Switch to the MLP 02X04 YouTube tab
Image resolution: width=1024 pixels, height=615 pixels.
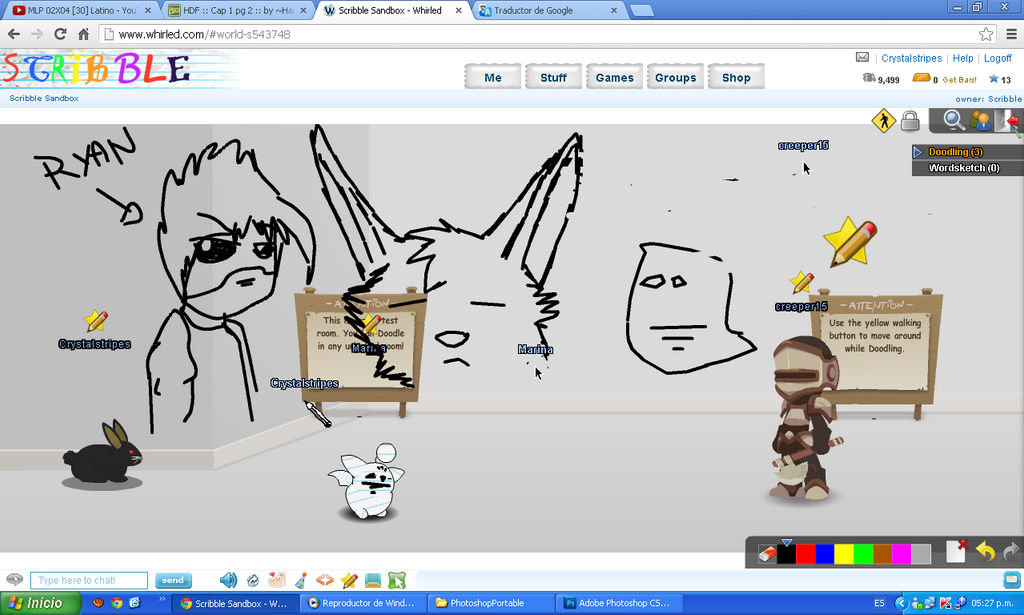[x=82, y=10]
